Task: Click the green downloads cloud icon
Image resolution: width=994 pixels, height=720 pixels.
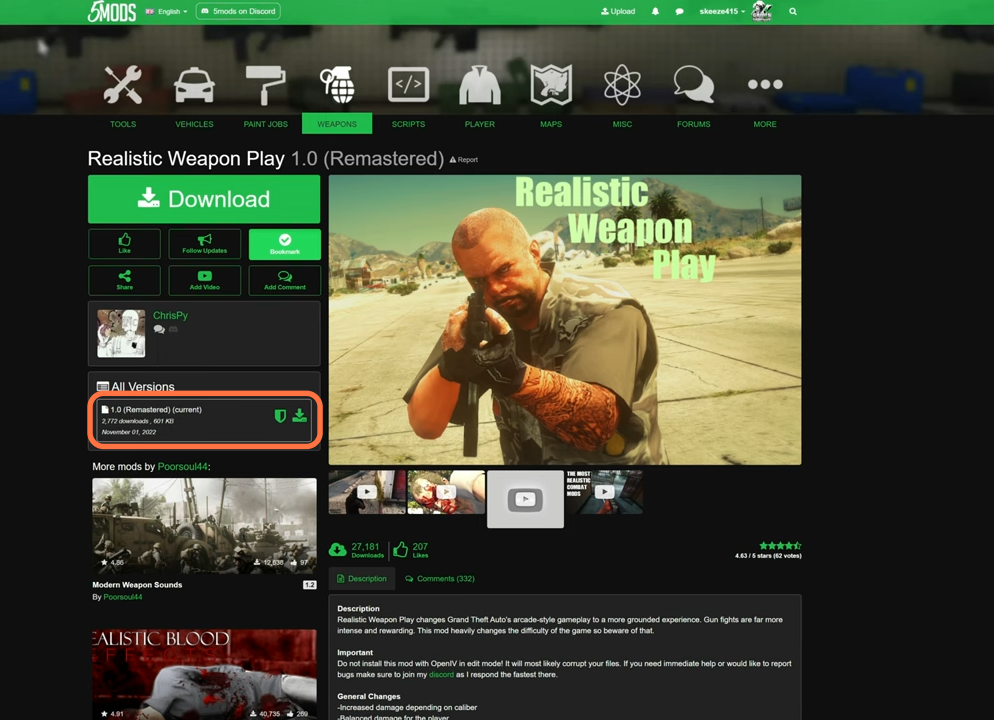Action: pyautogui.click(x=338, y=550)
